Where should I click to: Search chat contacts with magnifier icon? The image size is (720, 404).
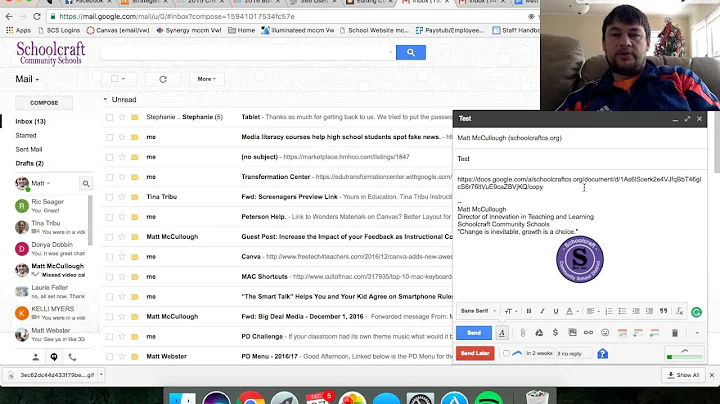[x=86, y=184]
